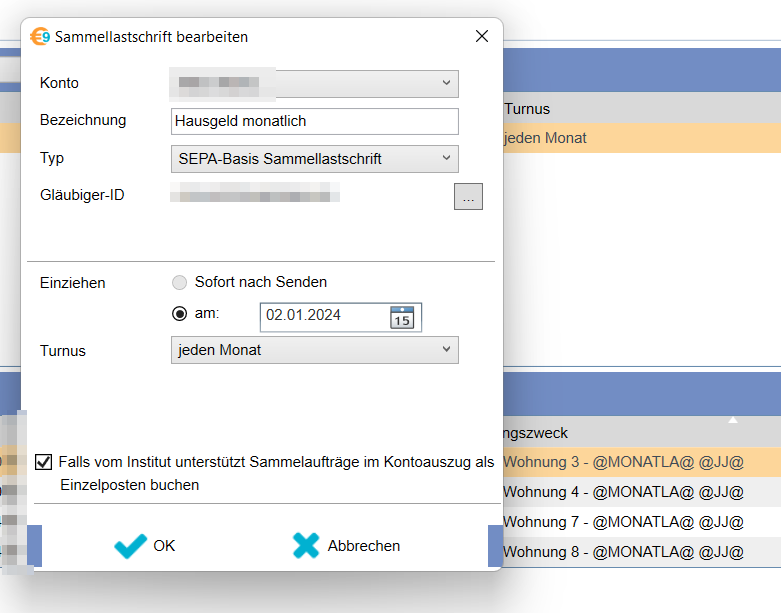Viewport: 781px width, 613px height.
Task: Select the 'Wohnung 8 - @MONATLA@ @JJ@' row
Action: click(x=642, y=552)
